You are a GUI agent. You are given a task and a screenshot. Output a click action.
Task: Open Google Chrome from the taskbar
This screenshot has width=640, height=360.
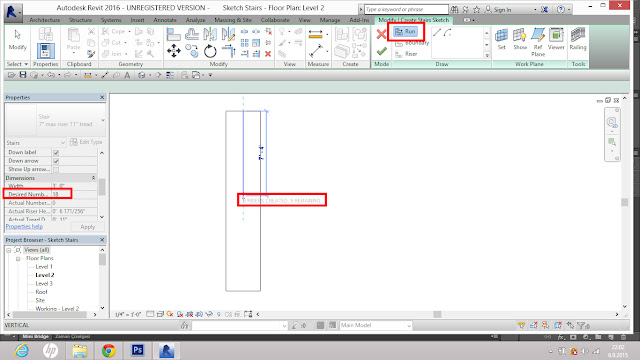click(108, 351)
